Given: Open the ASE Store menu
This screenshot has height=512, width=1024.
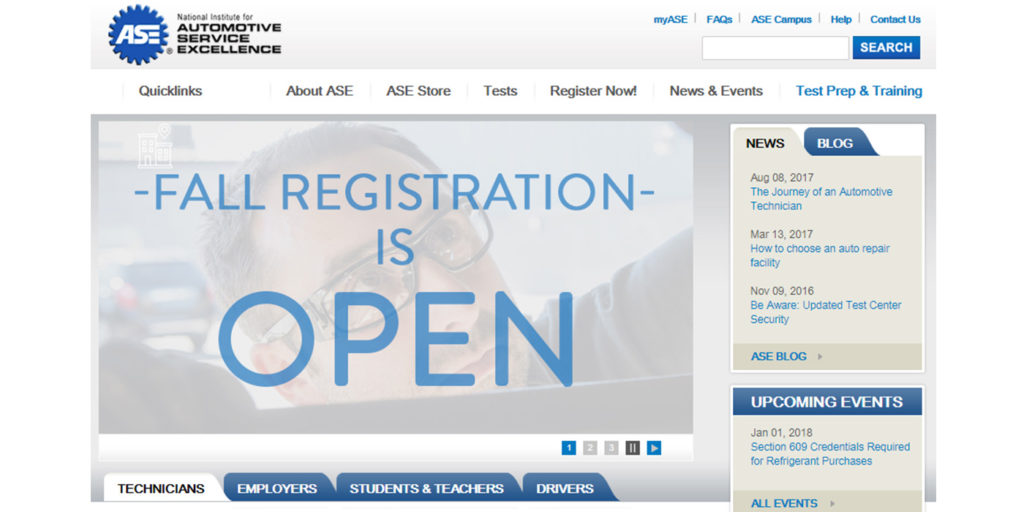Looking at the screenshot, I should (418, 91).
